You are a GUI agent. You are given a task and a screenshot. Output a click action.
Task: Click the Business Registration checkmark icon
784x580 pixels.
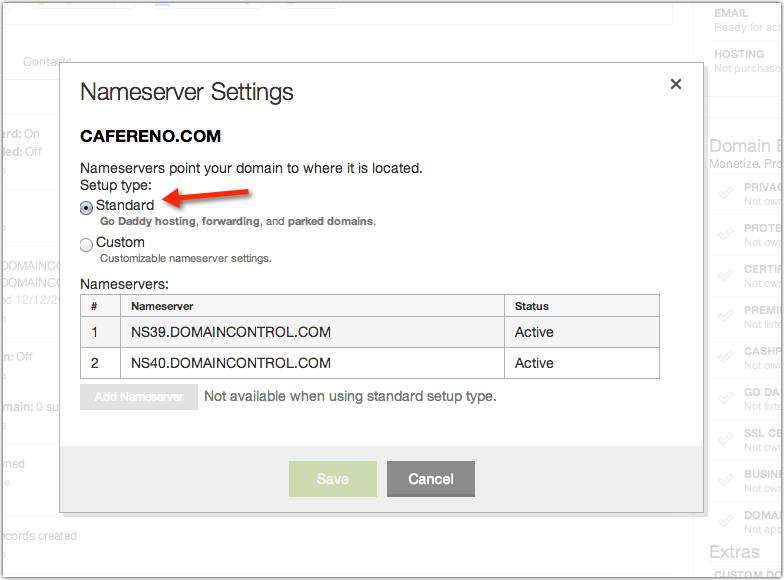(x=725, y=481)
